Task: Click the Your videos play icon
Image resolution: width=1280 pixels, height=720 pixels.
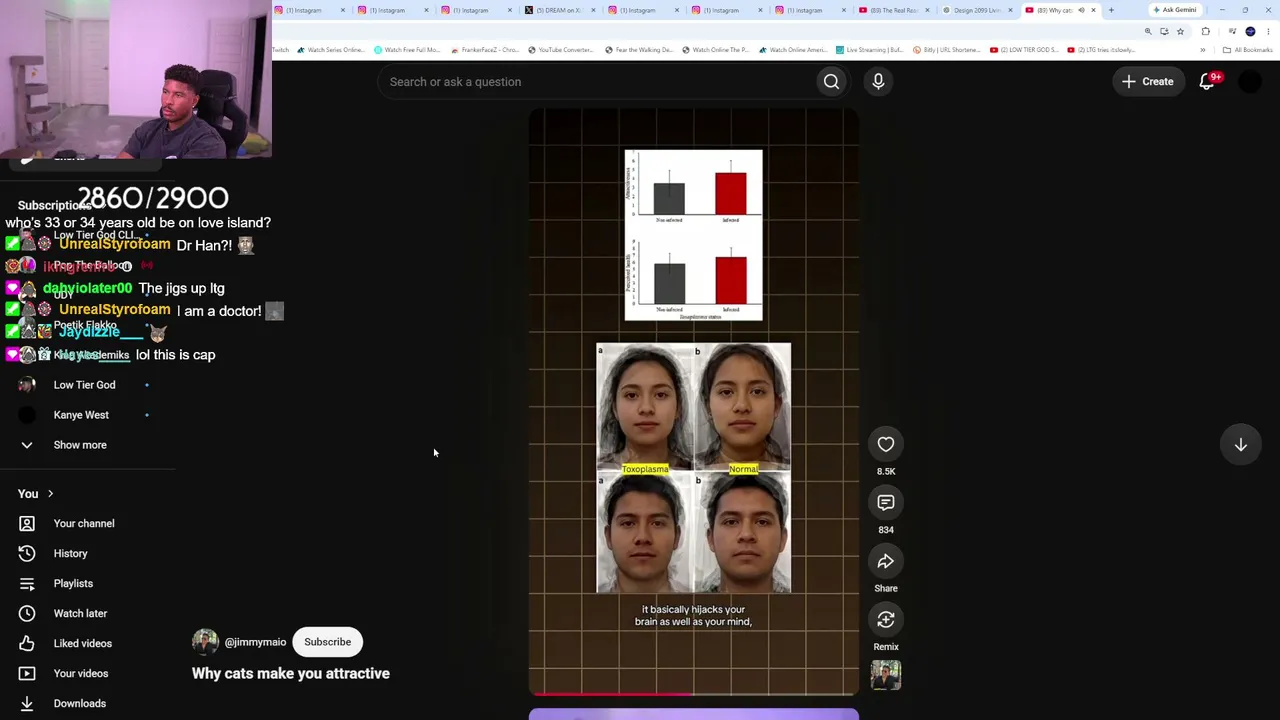Action: point(27,673)
